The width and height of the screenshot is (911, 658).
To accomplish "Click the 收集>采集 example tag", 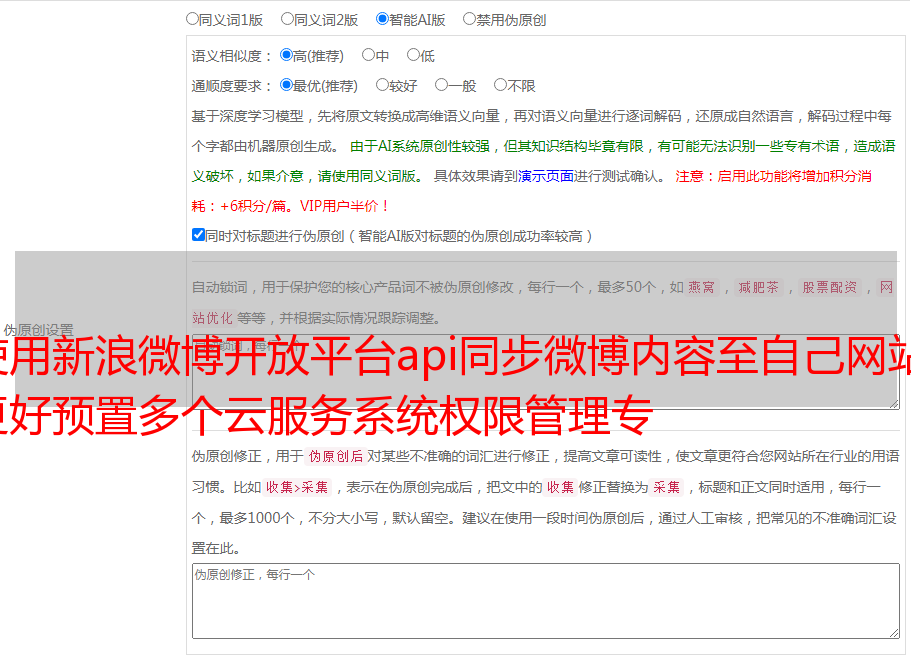I will coord(297,487).
